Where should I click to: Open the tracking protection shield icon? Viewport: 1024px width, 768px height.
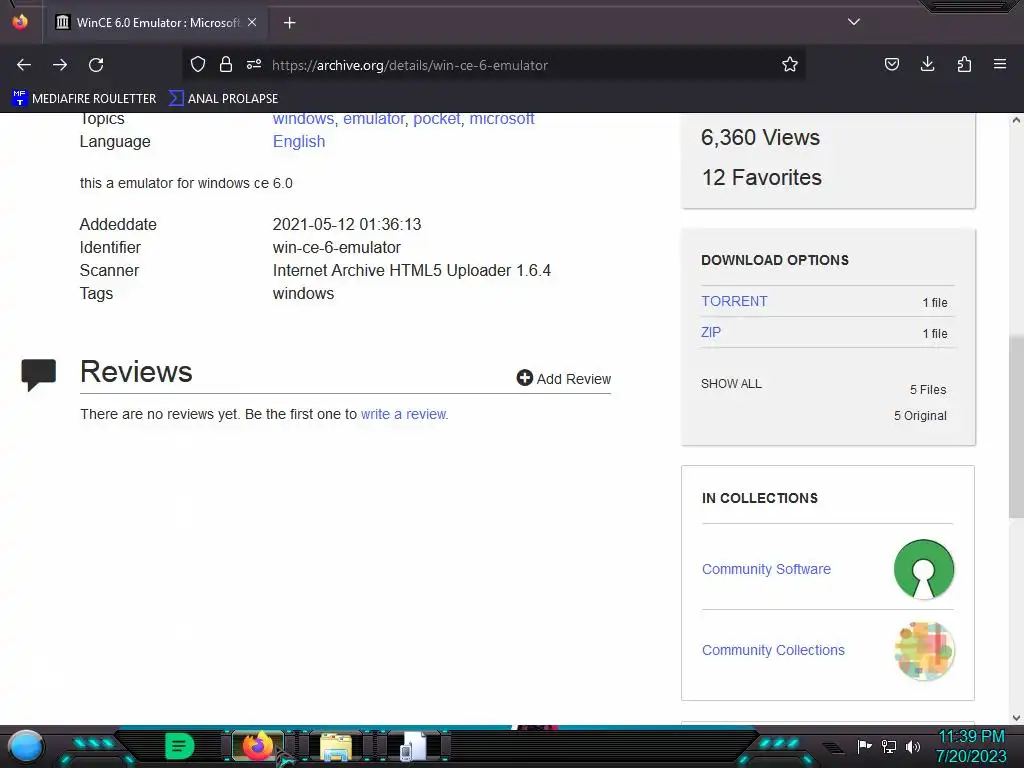coord(198,64)
